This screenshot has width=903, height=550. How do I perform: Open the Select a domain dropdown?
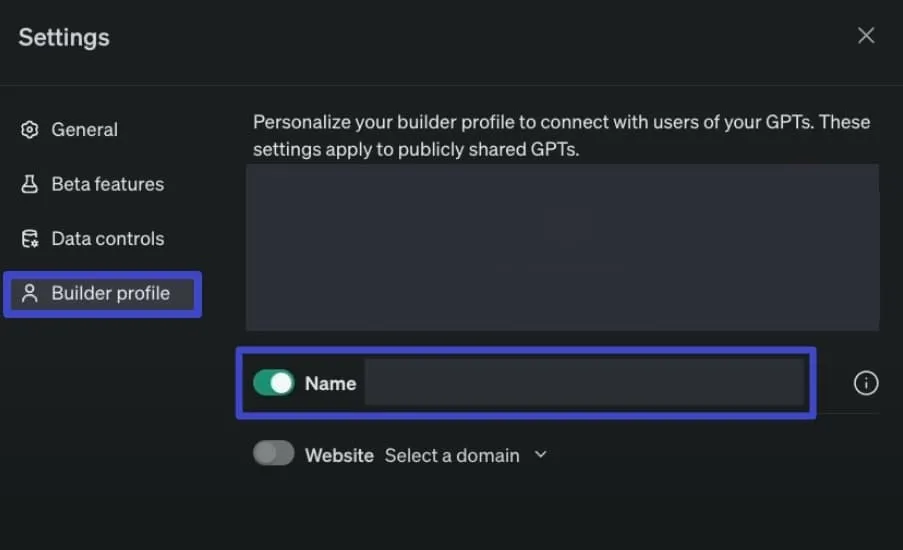(465, 456)
